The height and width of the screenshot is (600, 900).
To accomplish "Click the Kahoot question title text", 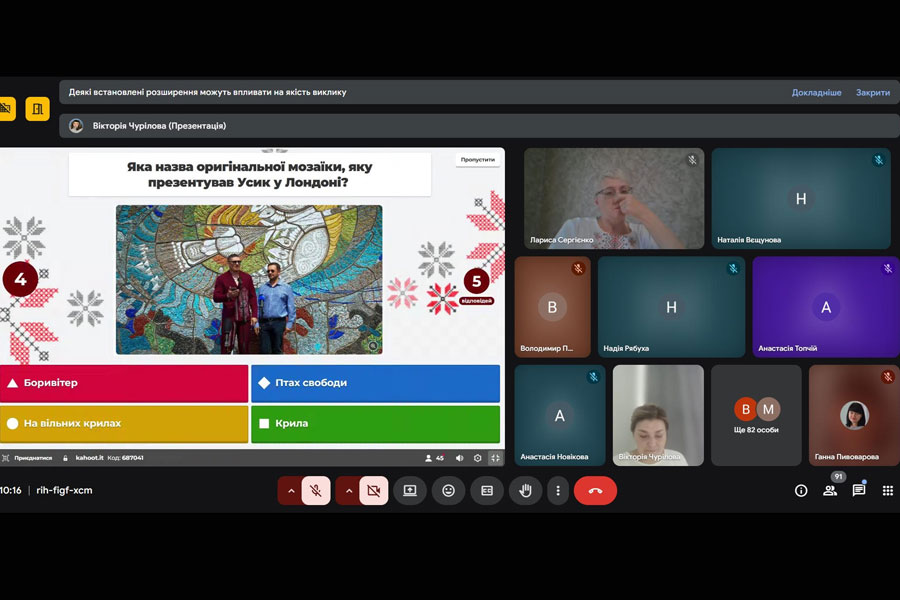I will point(250,175).
